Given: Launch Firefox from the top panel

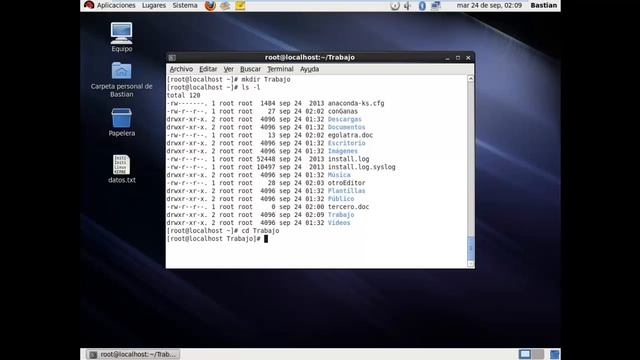Looking at the screenshot, I should pos(210,5).
